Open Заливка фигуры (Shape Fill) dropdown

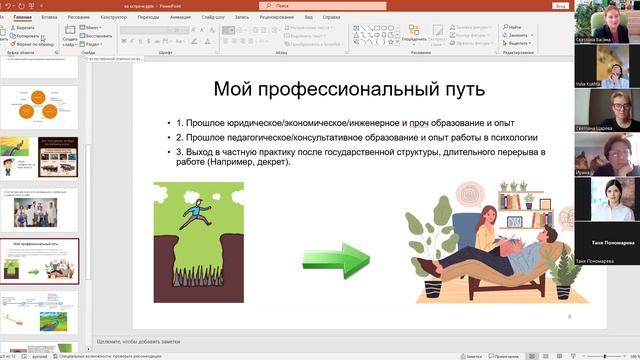tap(471, 27)
